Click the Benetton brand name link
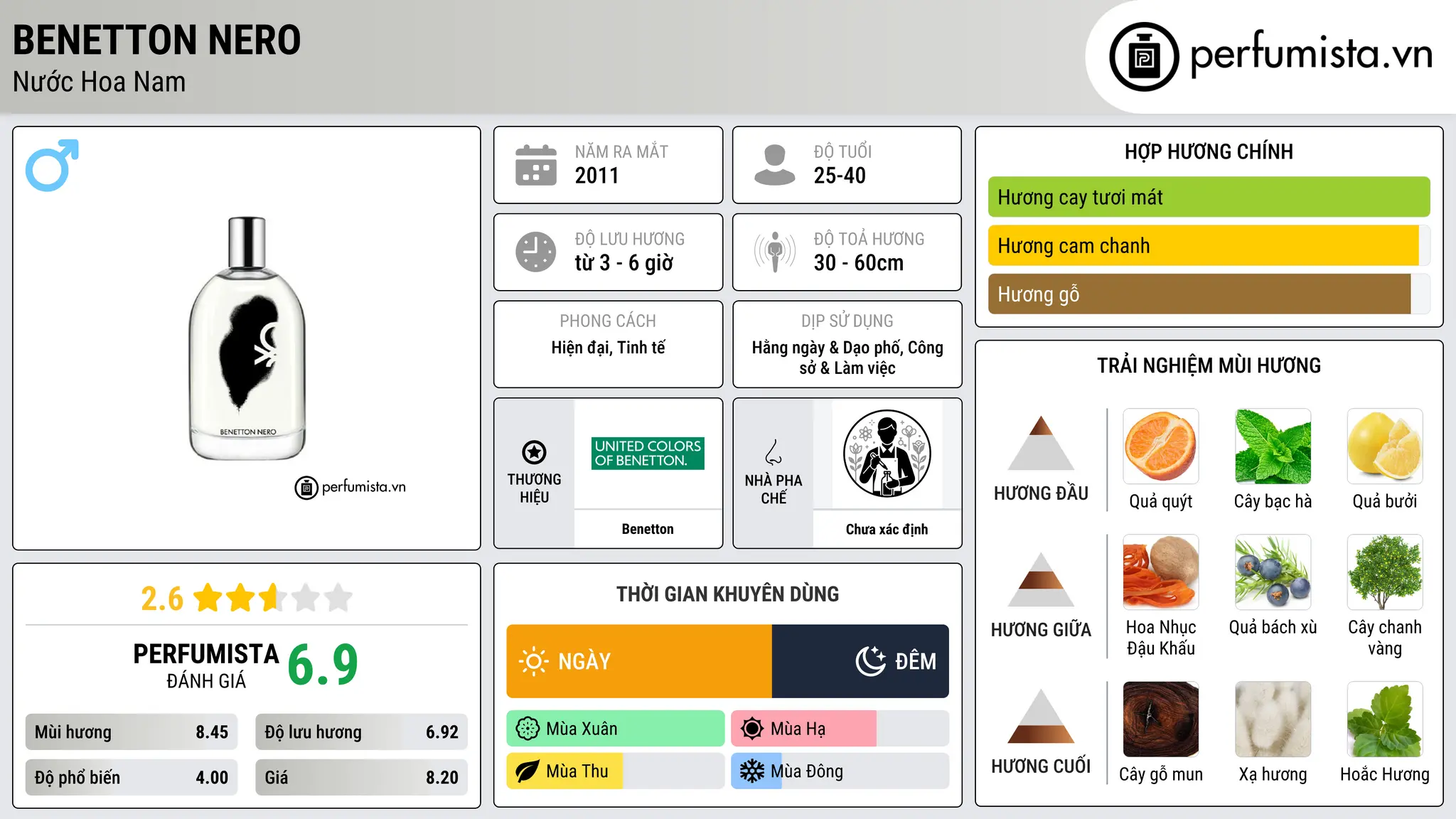The height and width of the screenshot is (819, 1456). click(x=648, y=529)
